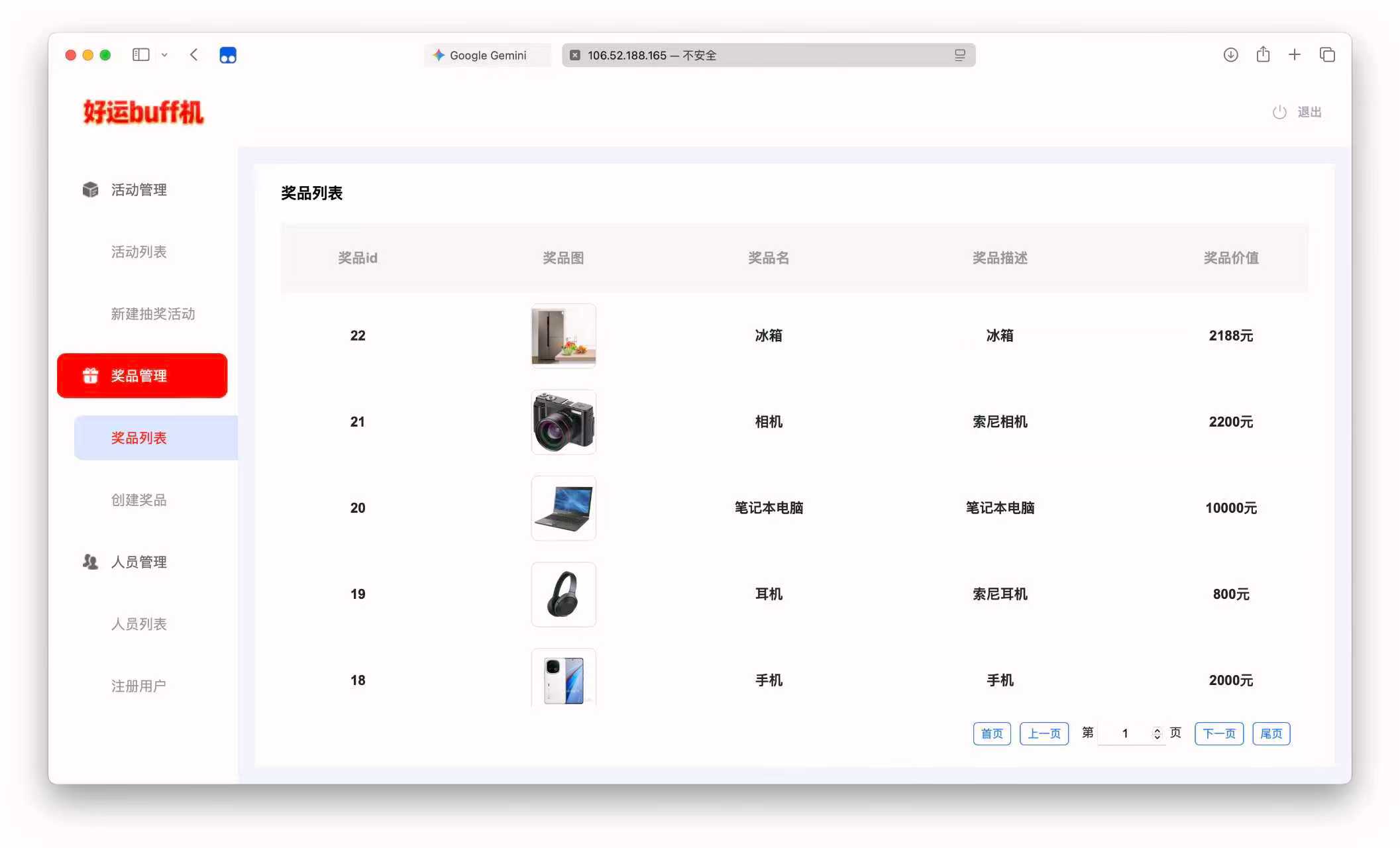Open the 人员列表 menu item

[x=139, y=624]
